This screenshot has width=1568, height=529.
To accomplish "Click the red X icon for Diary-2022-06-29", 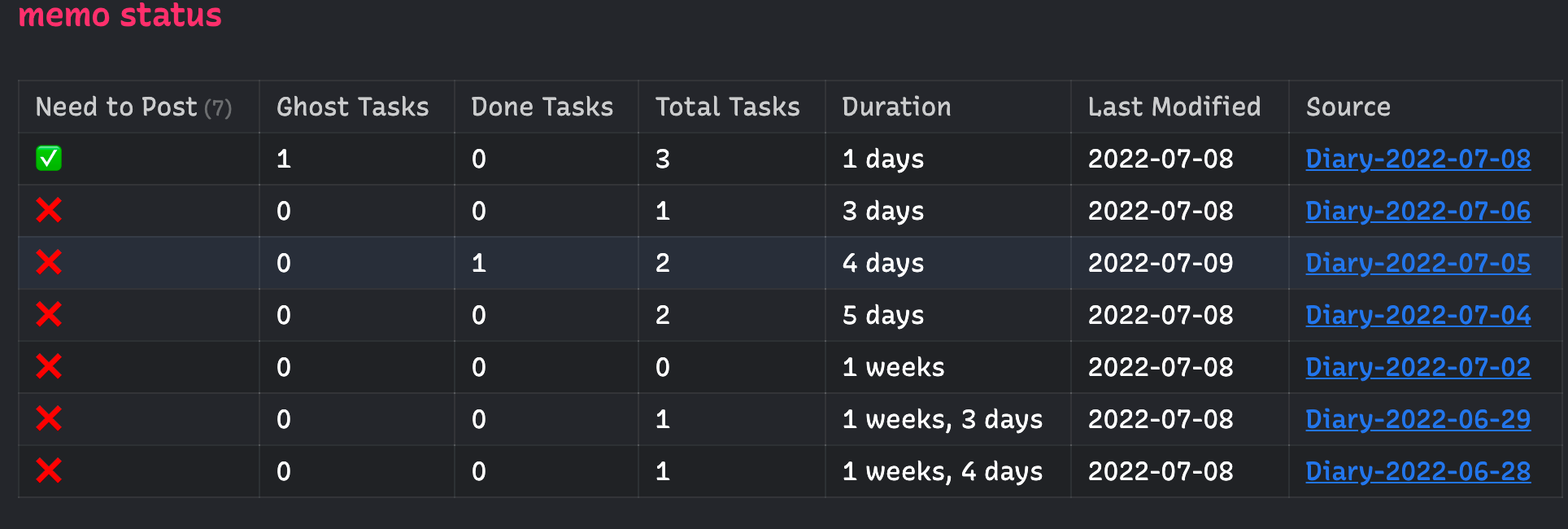I will point(49,419).
